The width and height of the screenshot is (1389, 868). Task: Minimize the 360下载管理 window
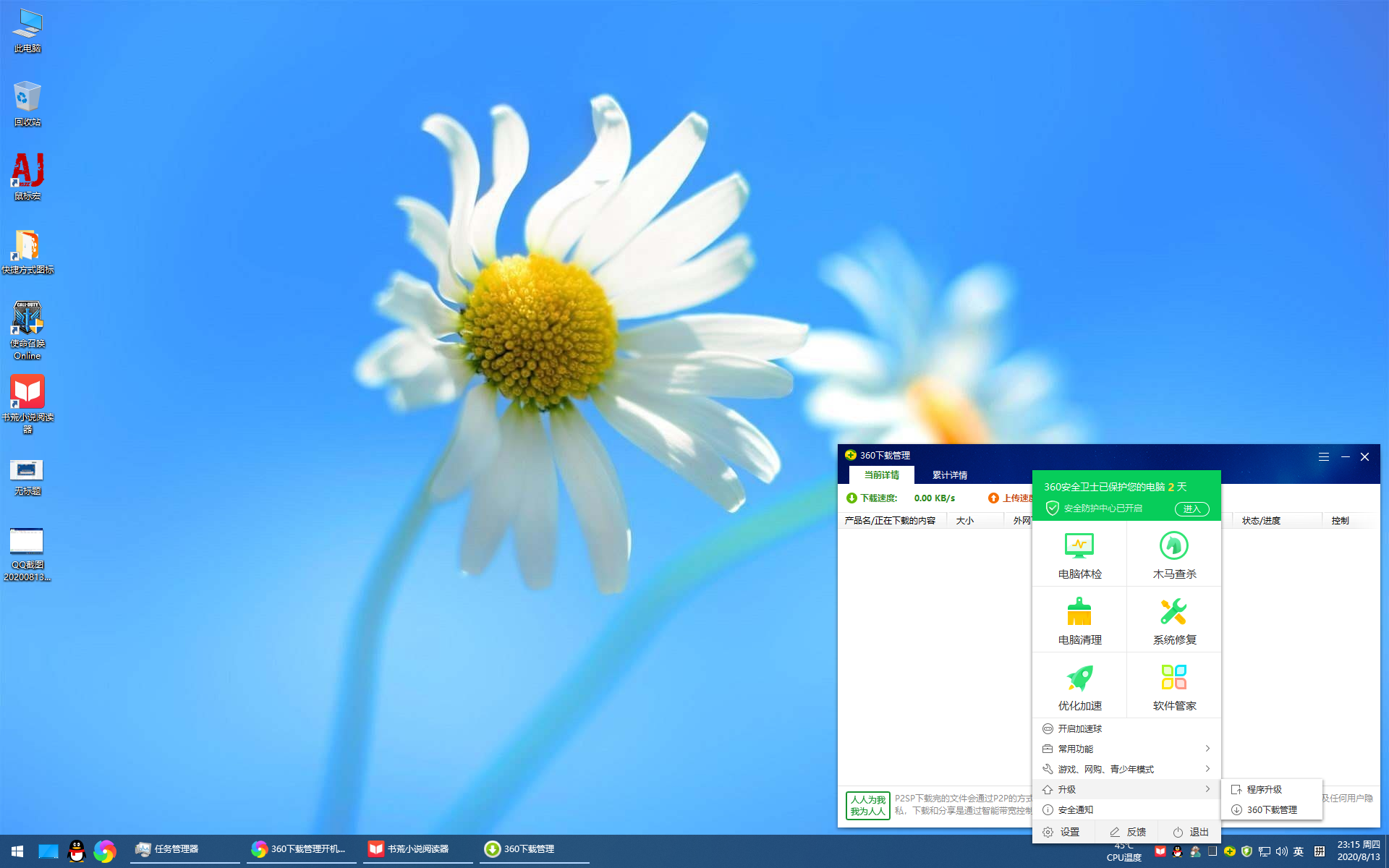click(1346, 456)
